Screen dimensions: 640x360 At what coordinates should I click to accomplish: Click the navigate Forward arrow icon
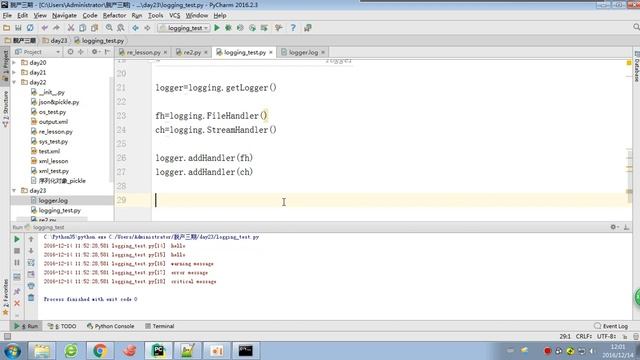click(x=147, y=28)
